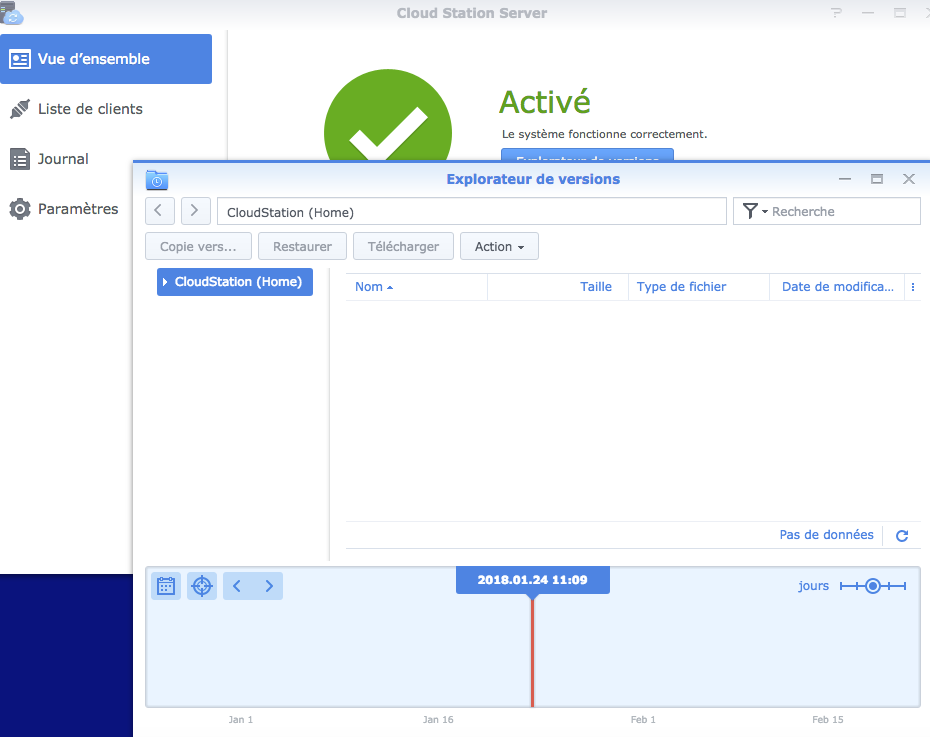Move timeline to next period
The width and height of the screenshot is (930, 737).
point(269,586)
